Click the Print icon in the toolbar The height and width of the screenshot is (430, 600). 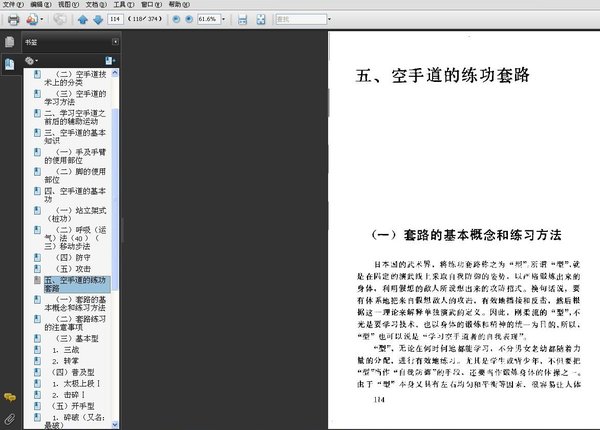(13, 19)
